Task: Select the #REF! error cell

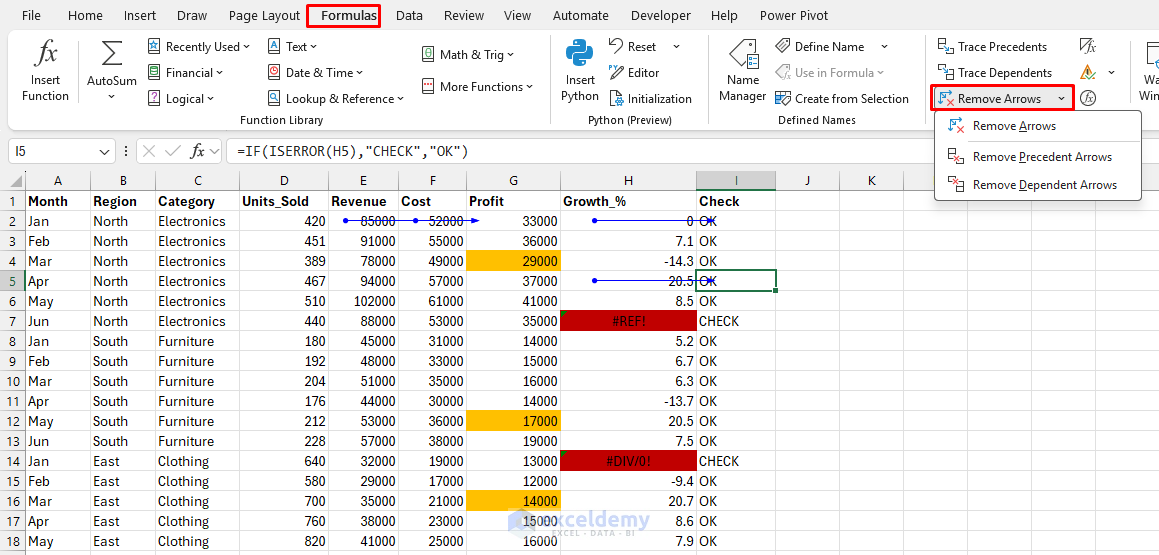Action: click(x=628, y=321)
